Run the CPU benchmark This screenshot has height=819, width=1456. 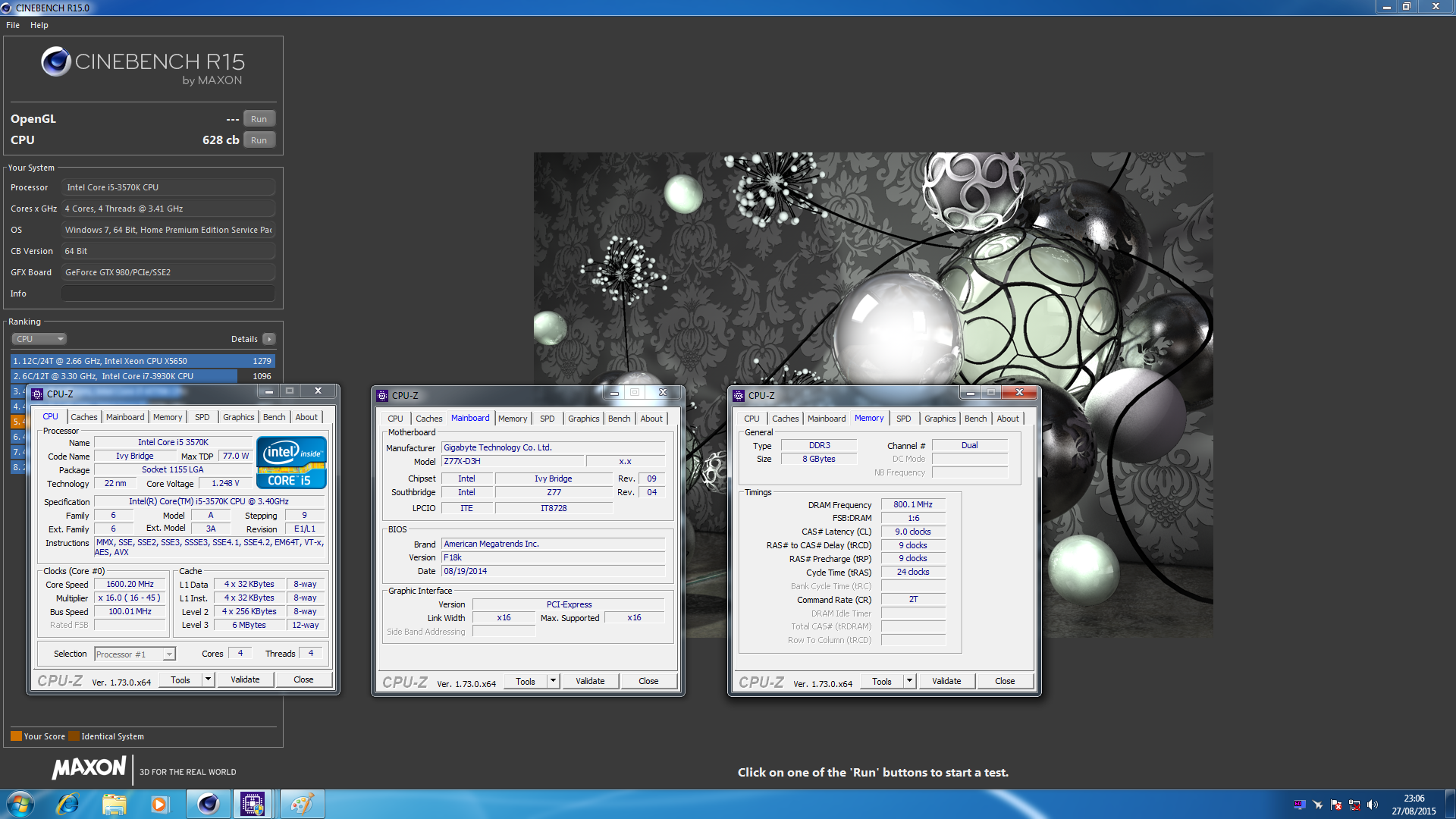(x=259, y=140)
